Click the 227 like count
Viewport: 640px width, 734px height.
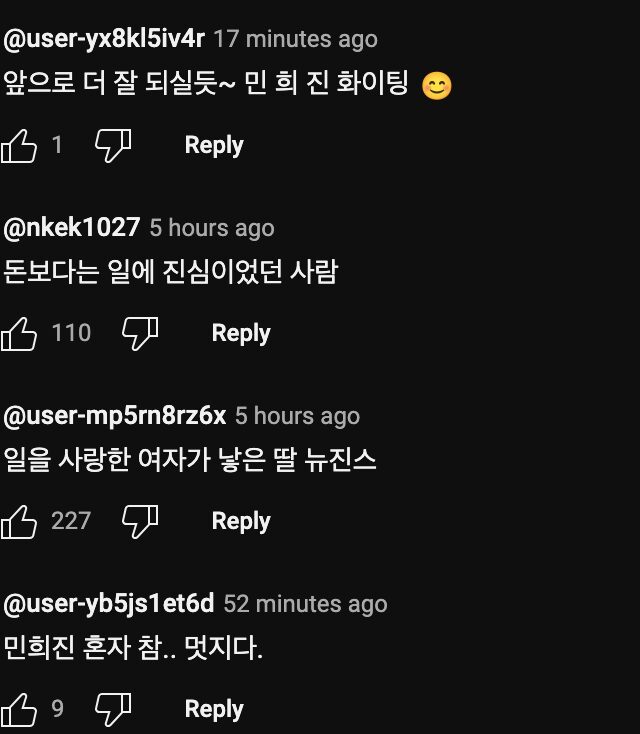(71, 522)
